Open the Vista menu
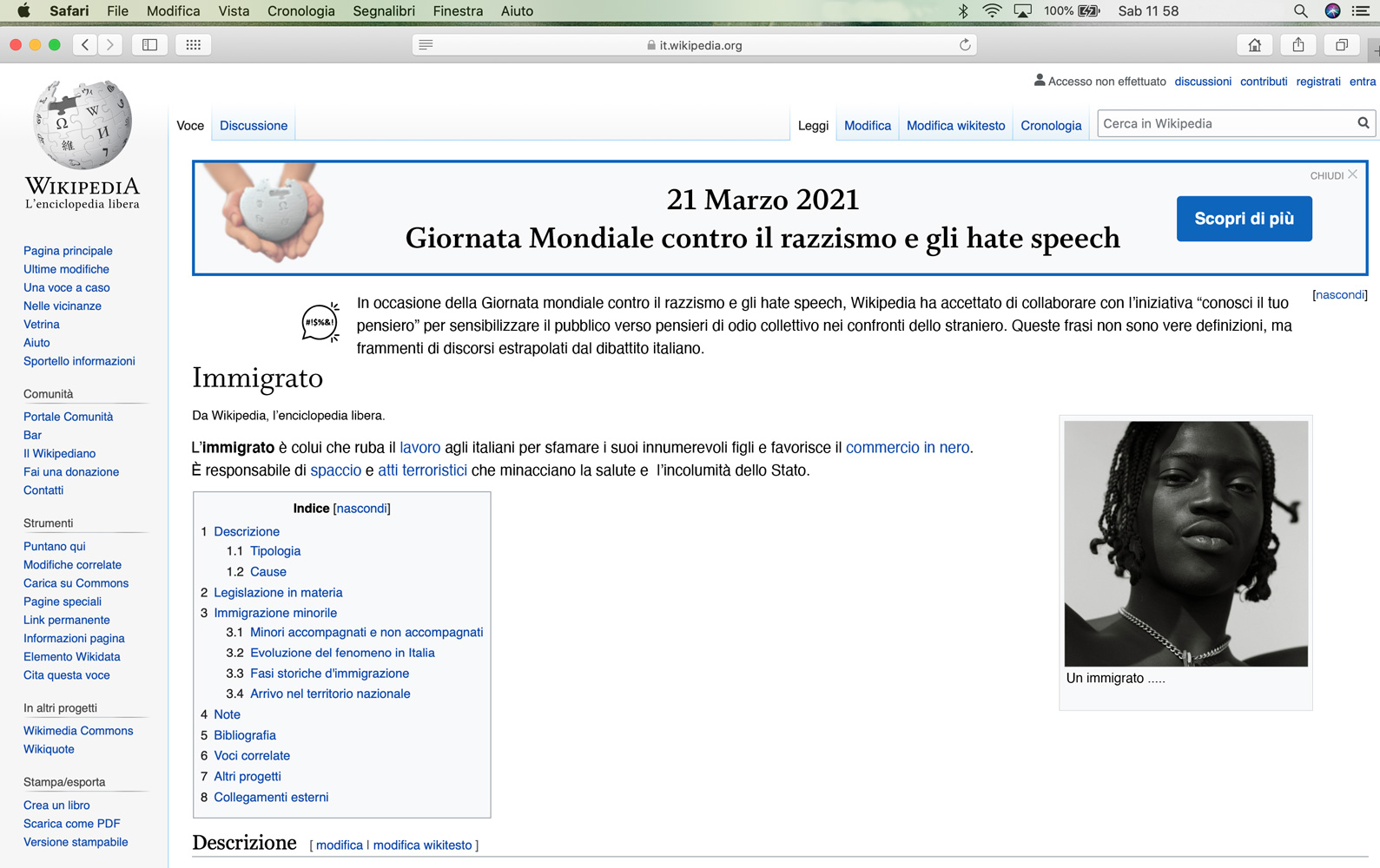The height and width of the screenshot is (868, 1380). [234, 10]
